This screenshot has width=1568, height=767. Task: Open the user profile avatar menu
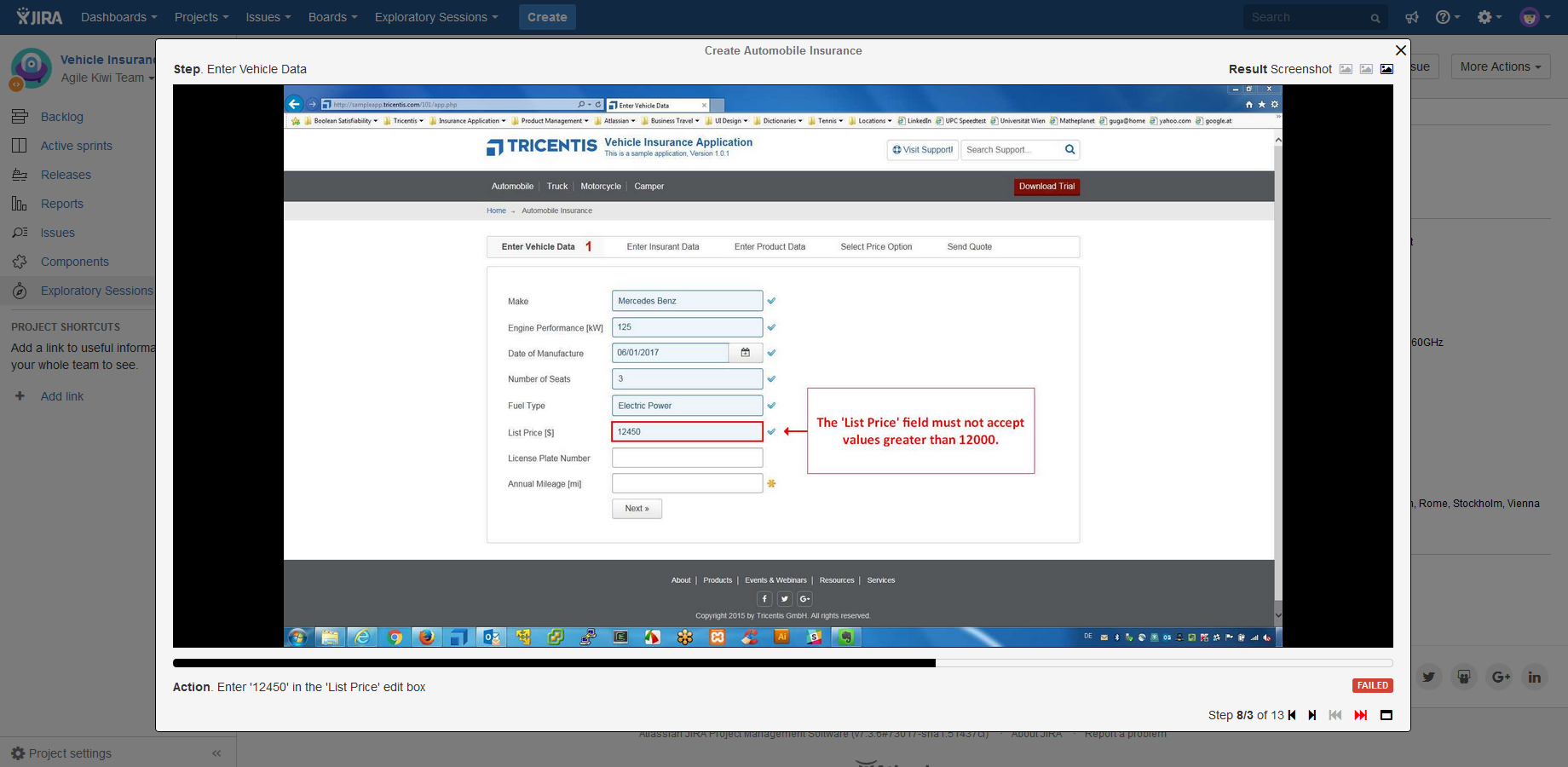pos(1534,17)
